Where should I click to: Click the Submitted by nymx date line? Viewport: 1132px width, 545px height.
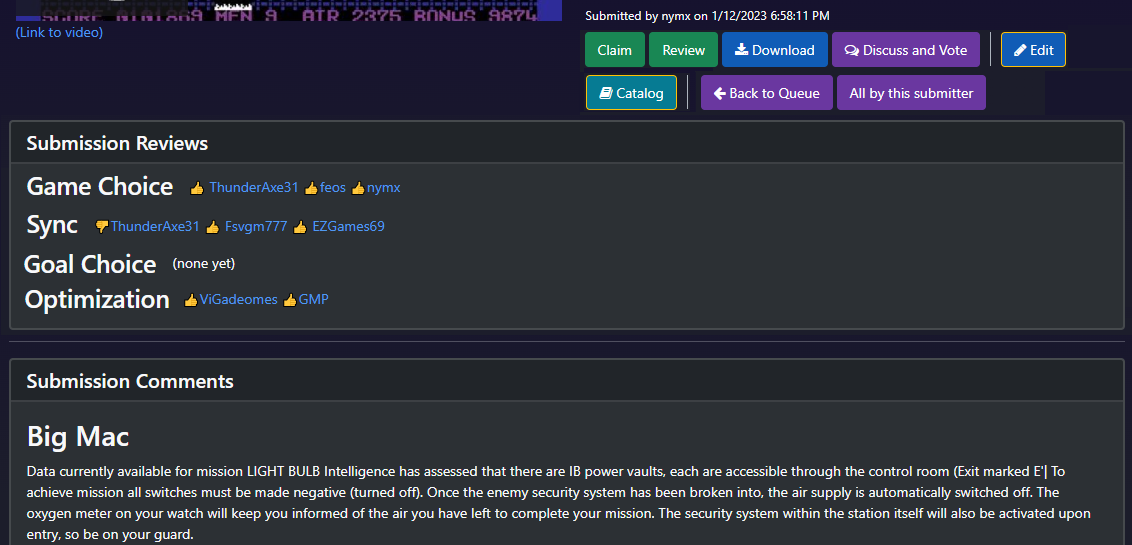pos(708,15)
